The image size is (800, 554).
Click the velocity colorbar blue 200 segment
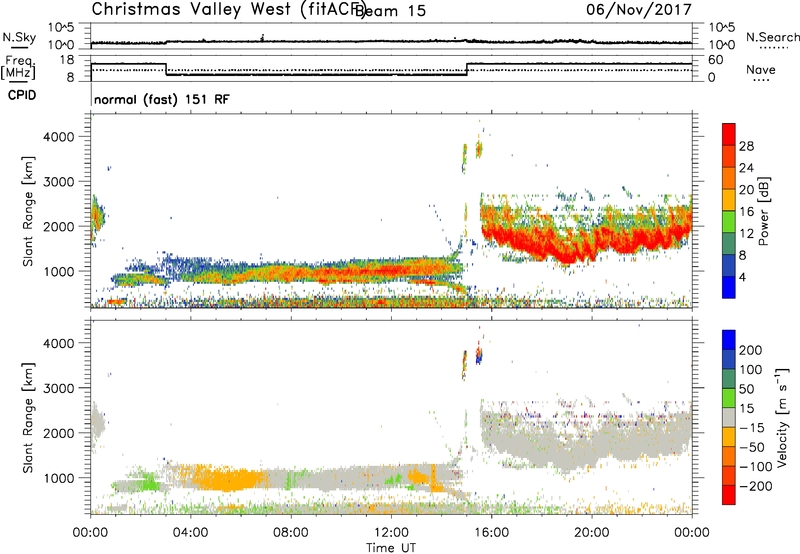coord(729,340)
